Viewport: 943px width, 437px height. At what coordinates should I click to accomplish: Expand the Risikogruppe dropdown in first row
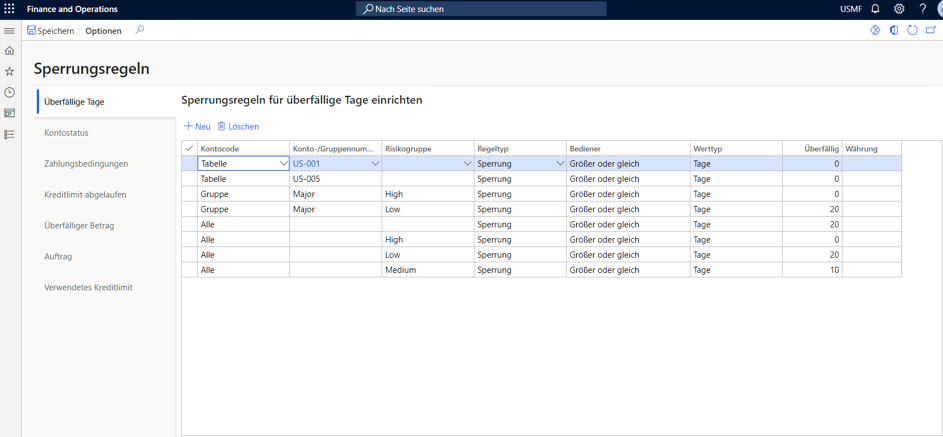(467, 164)
